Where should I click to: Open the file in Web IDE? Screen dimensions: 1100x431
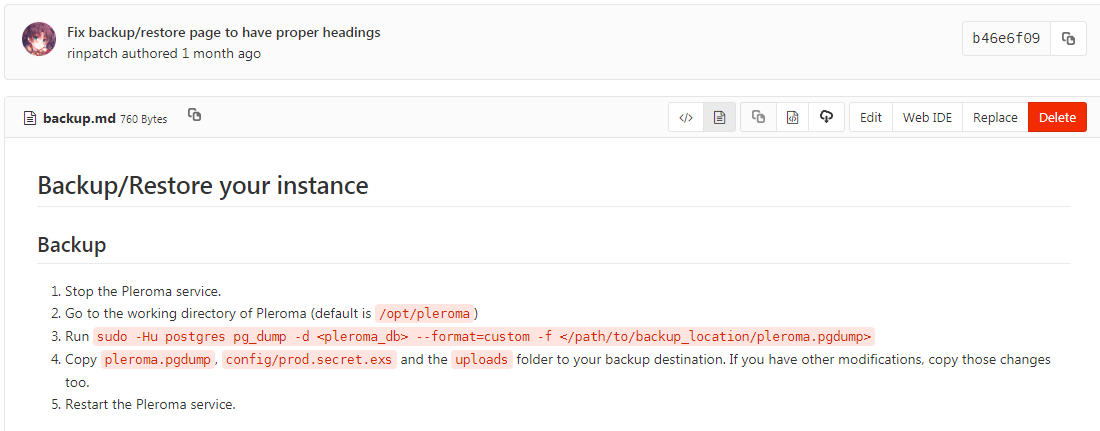[927, 117]
